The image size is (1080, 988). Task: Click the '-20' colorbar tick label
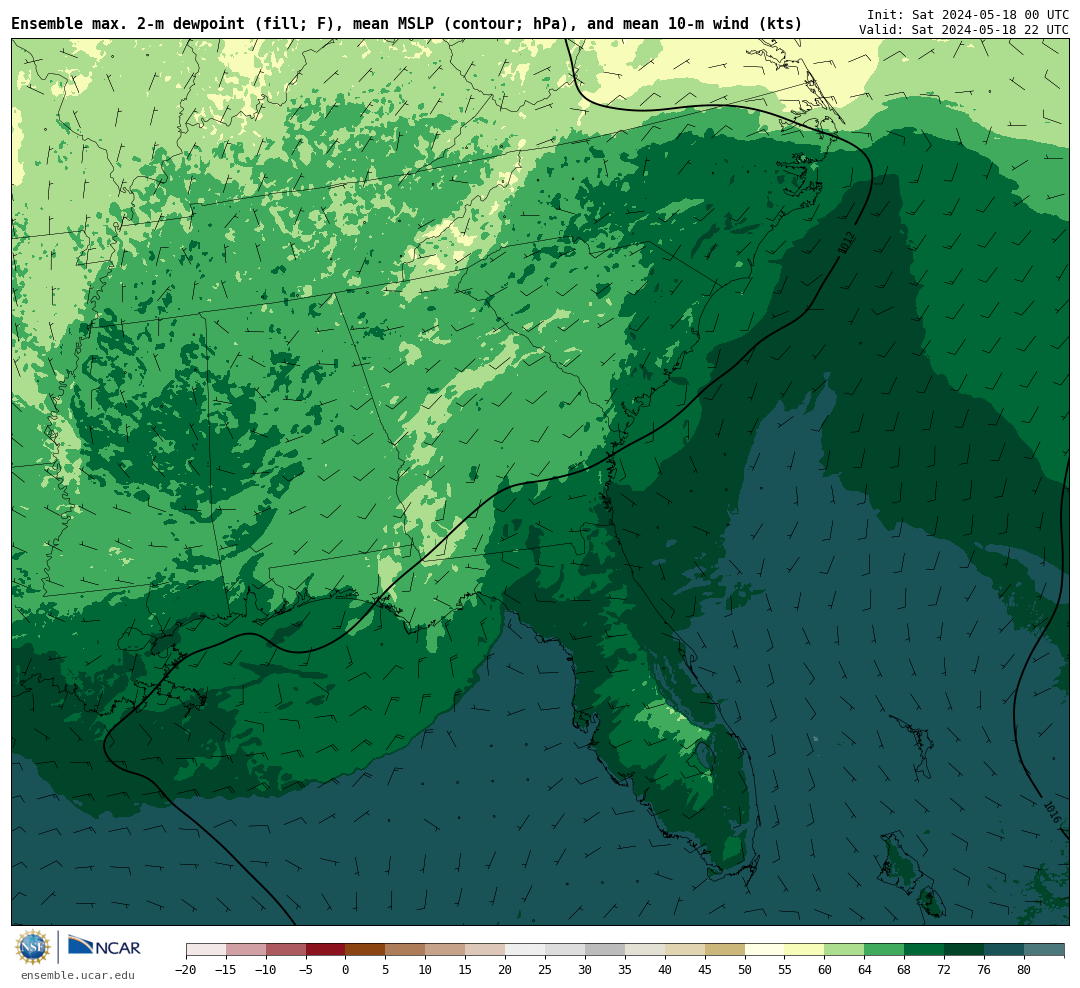click(186, 970)
